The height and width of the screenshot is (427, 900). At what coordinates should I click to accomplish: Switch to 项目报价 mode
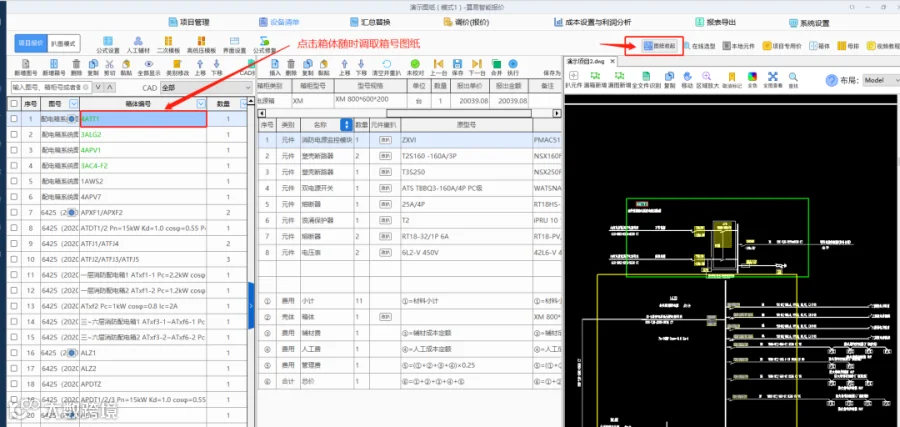coord(30,43)
